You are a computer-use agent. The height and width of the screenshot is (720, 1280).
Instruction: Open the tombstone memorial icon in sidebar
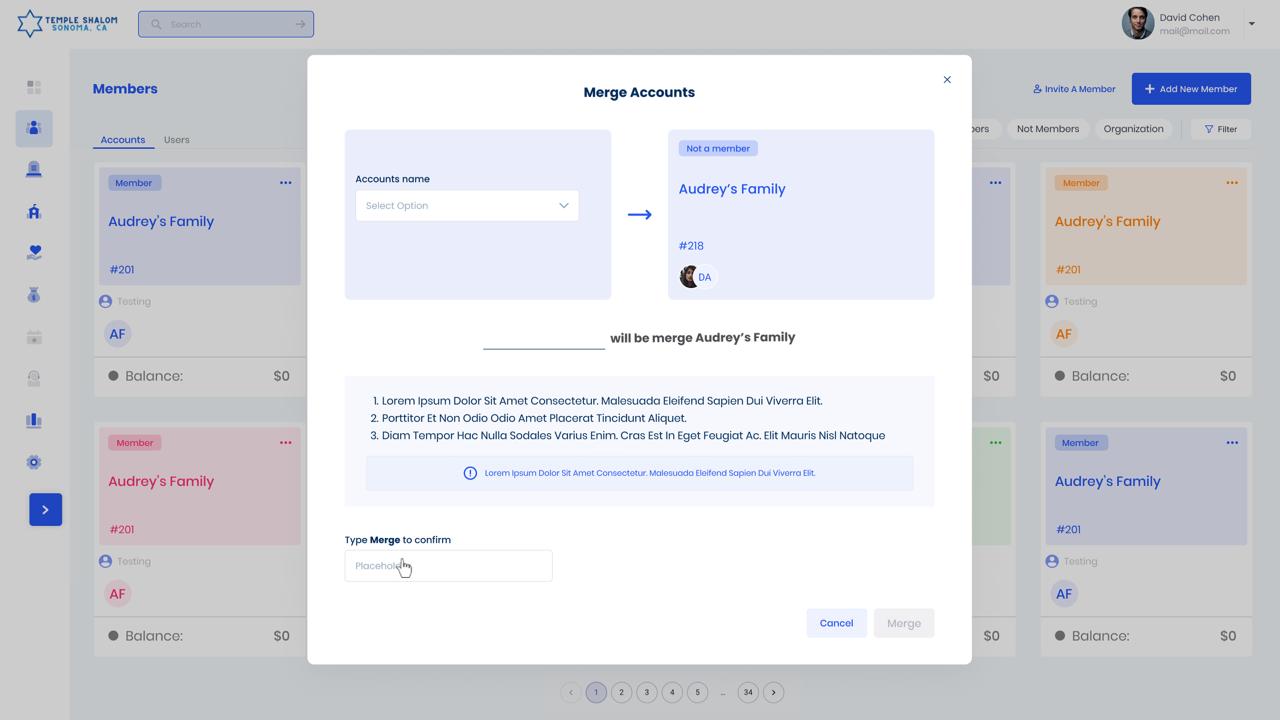pyautogui.click(x=34, y=169)
